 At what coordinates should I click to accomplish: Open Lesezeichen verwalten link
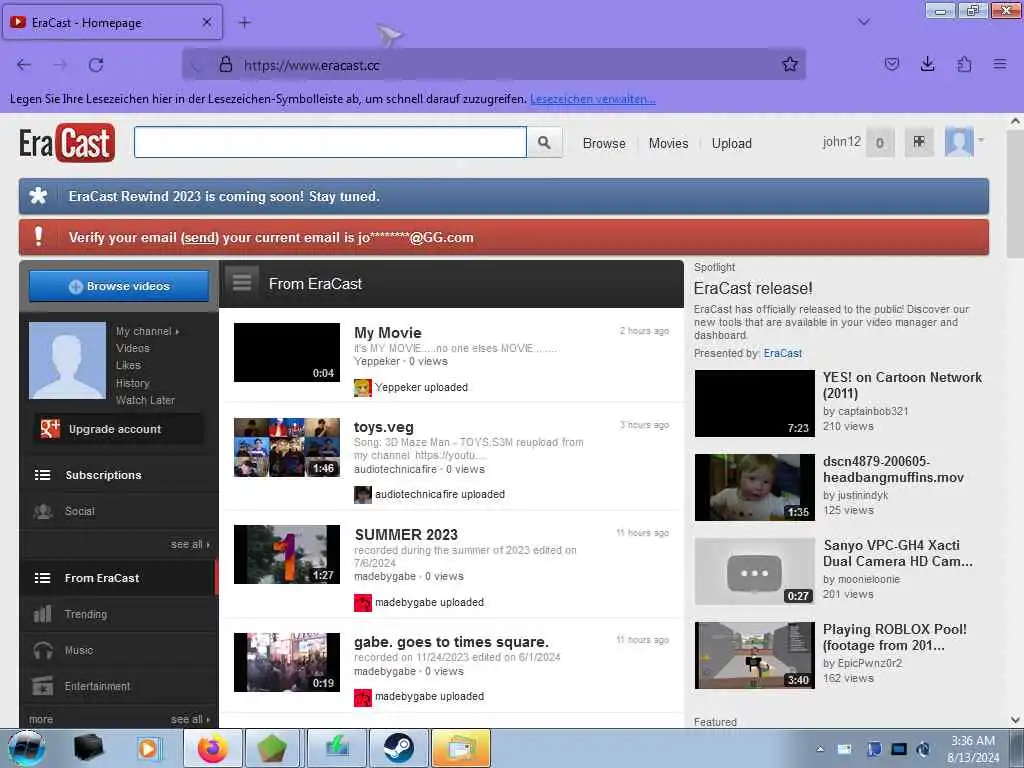[592, 99]
